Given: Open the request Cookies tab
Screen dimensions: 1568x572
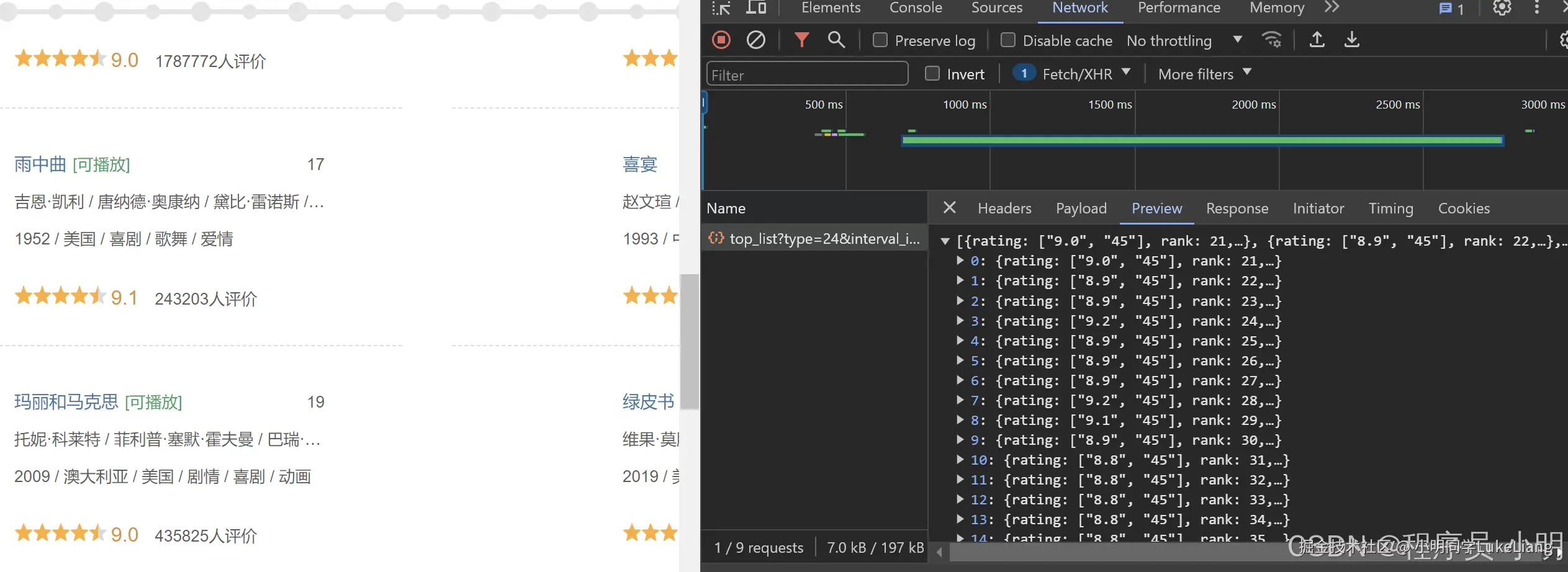Looking at the screenshot, I should pos(1464,208).
